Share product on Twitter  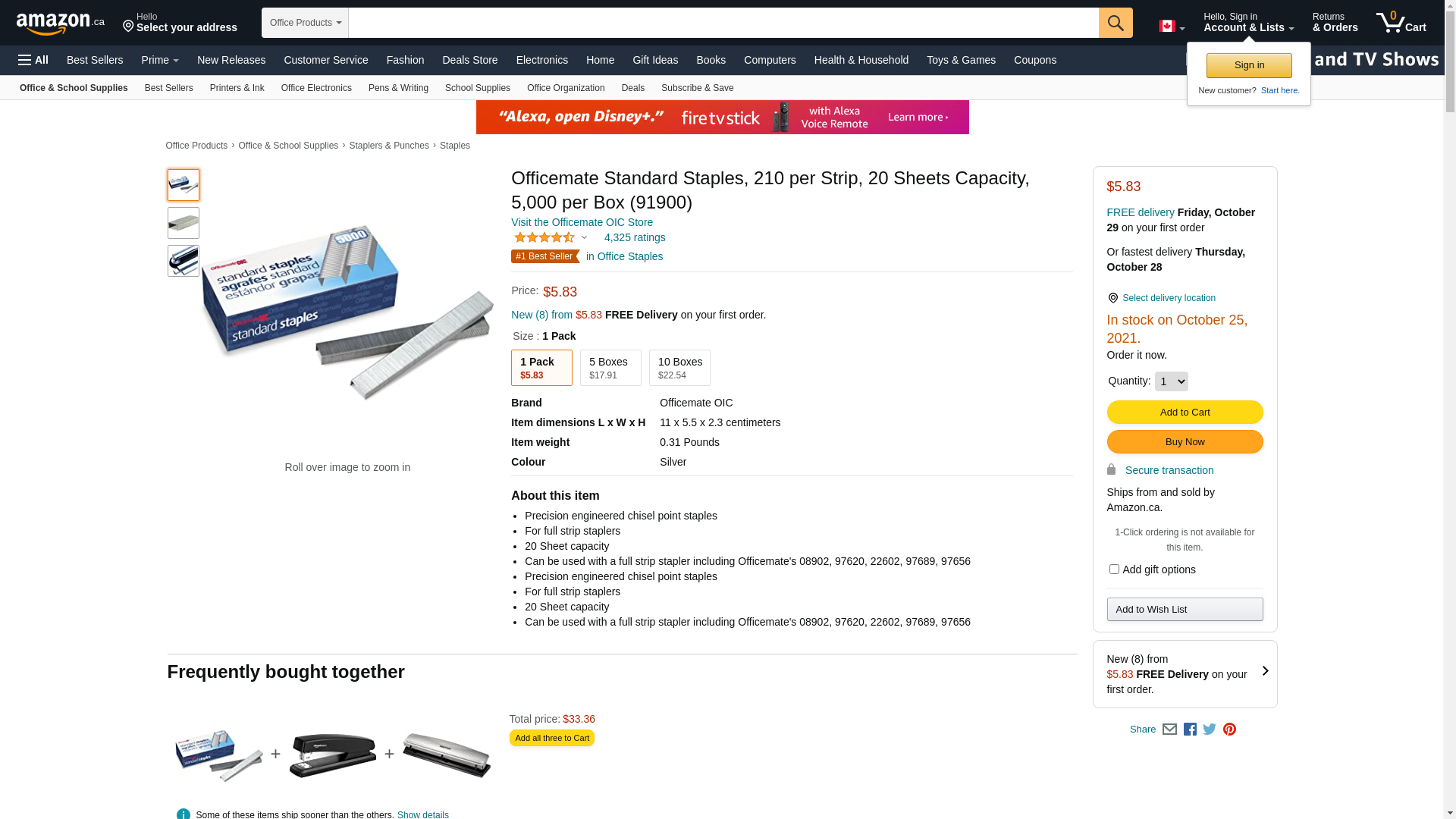click(1210, 730)
